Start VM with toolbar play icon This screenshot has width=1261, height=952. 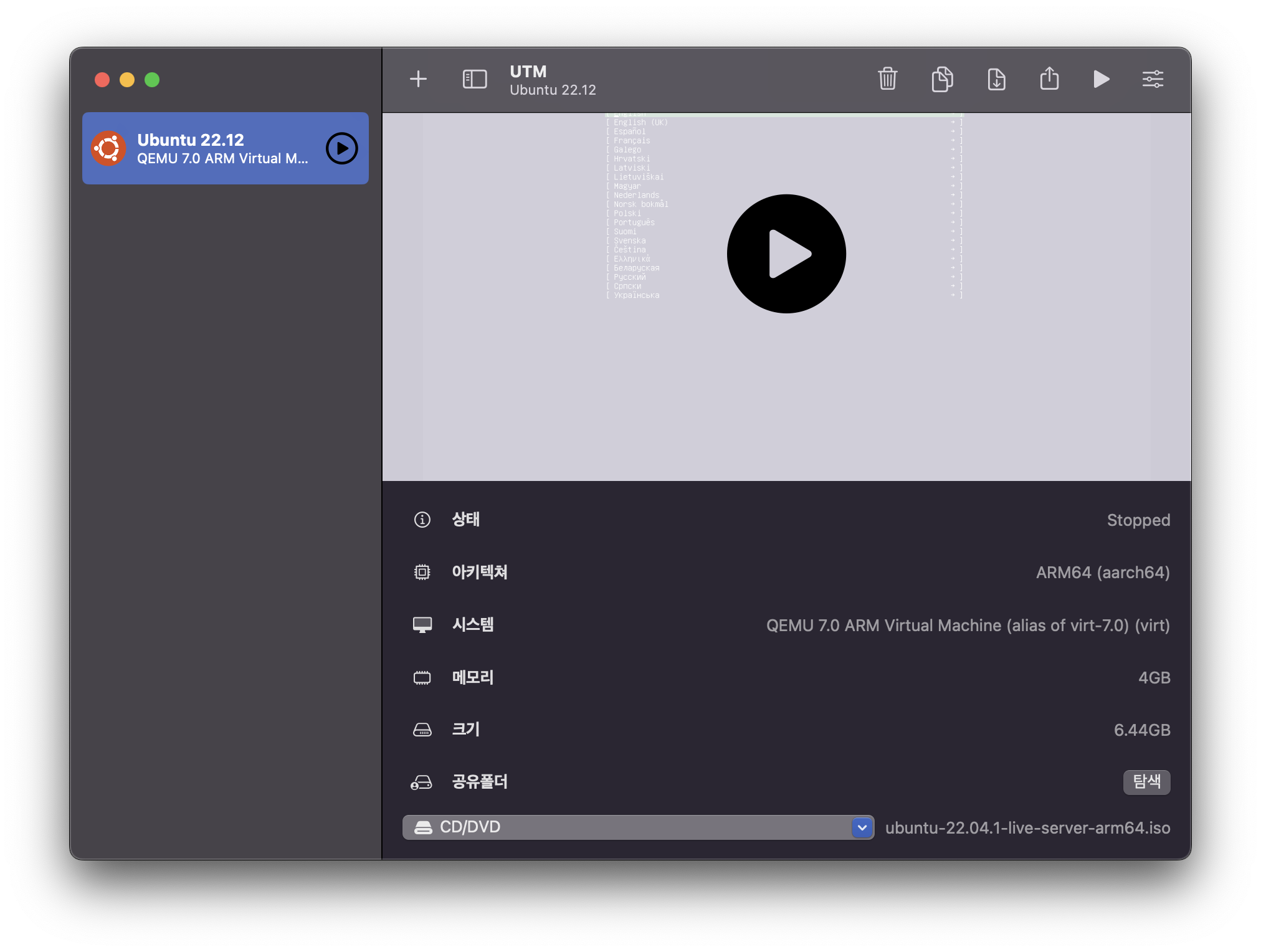(x=1101, y=79)
